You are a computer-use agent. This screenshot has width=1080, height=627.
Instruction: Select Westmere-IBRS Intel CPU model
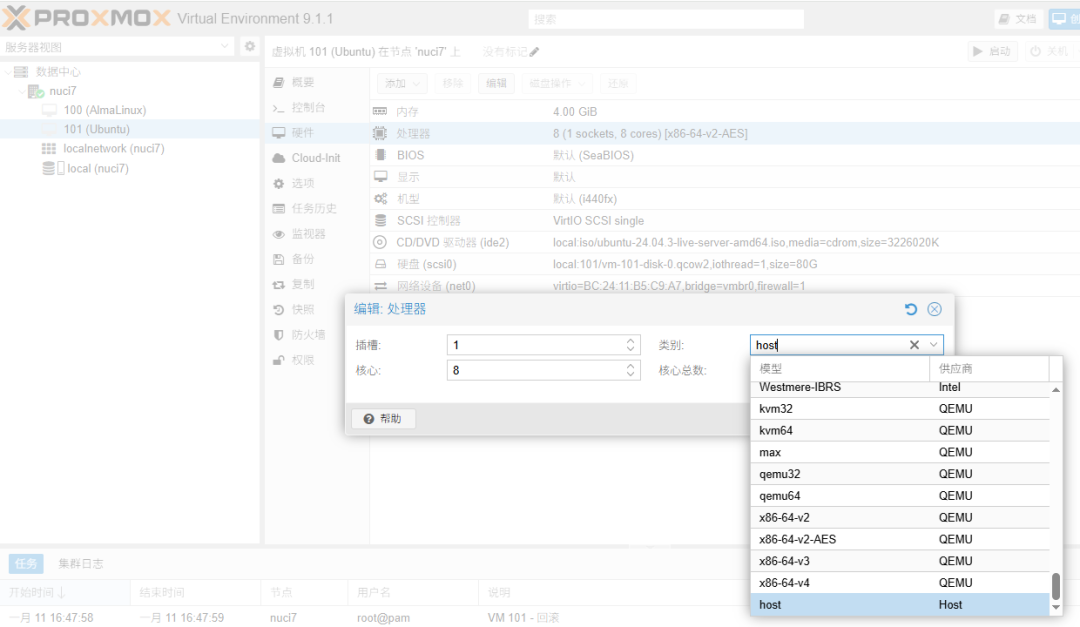tap(900, 388)
